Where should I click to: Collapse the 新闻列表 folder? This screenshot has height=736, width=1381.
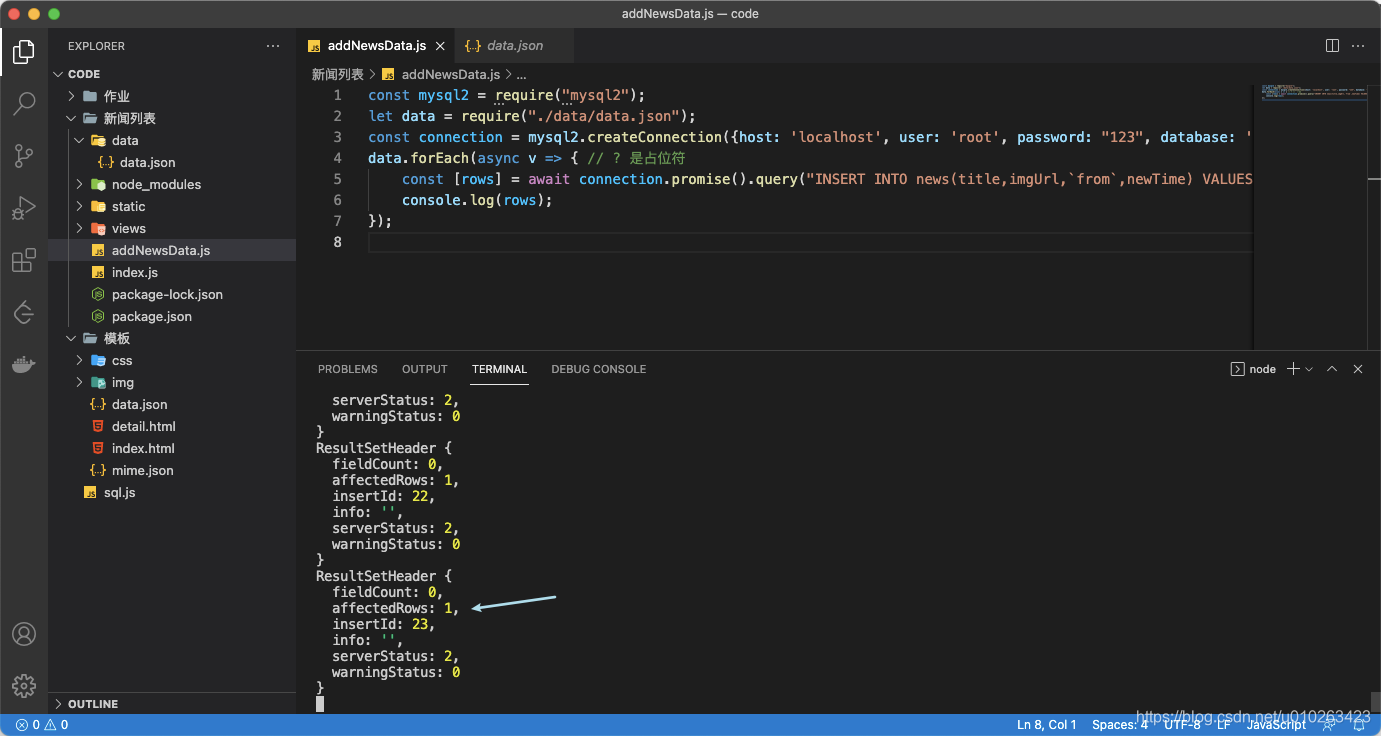(x=72, y=118)
